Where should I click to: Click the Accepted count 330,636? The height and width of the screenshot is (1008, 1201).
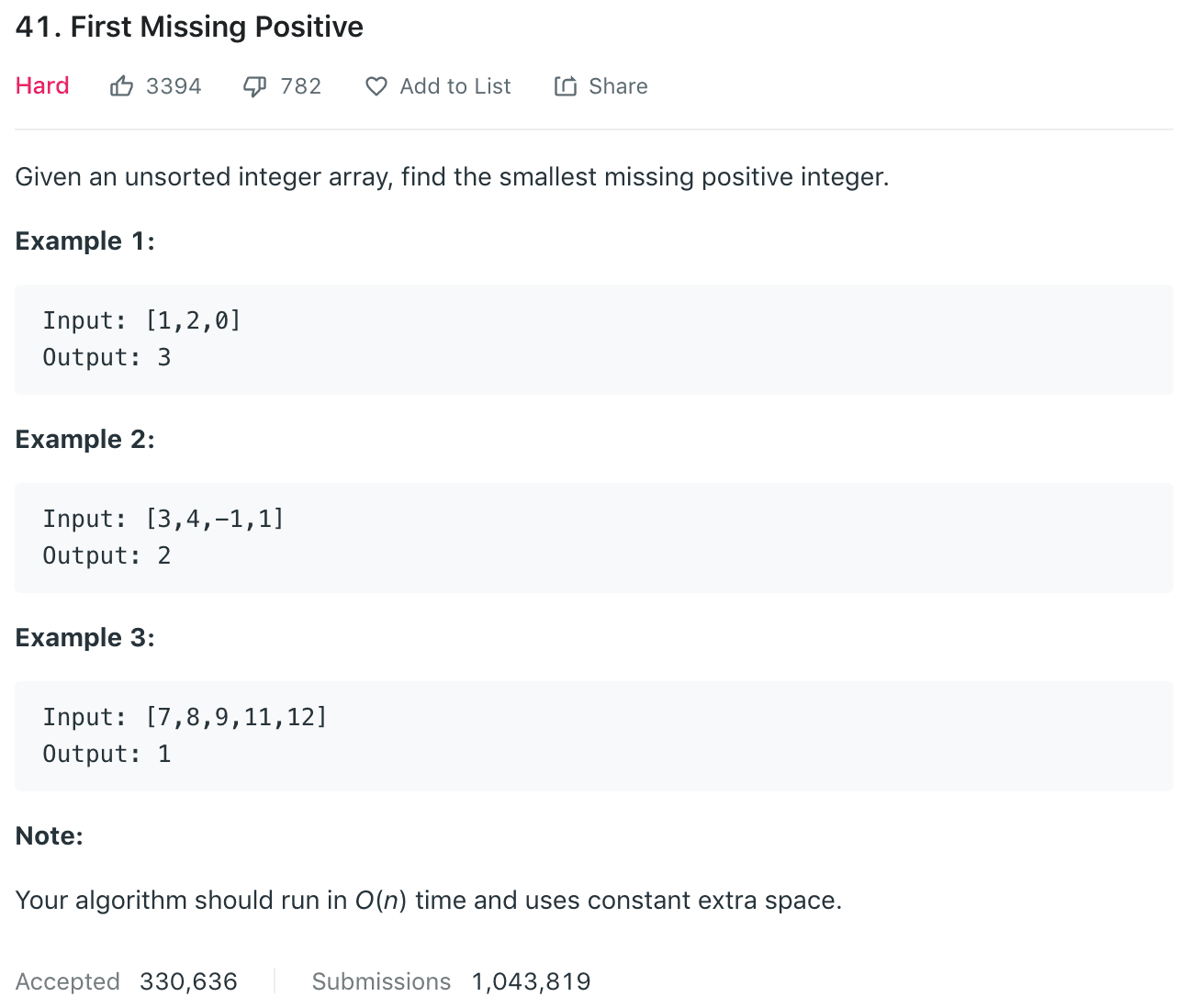pyautogui.click(x=188, y=981)
